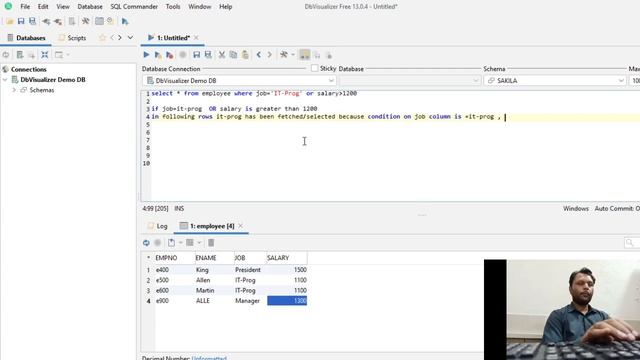Screen dimensions: 640x360
Task: Open the Tools menu
Action: (x=173, y=7)
